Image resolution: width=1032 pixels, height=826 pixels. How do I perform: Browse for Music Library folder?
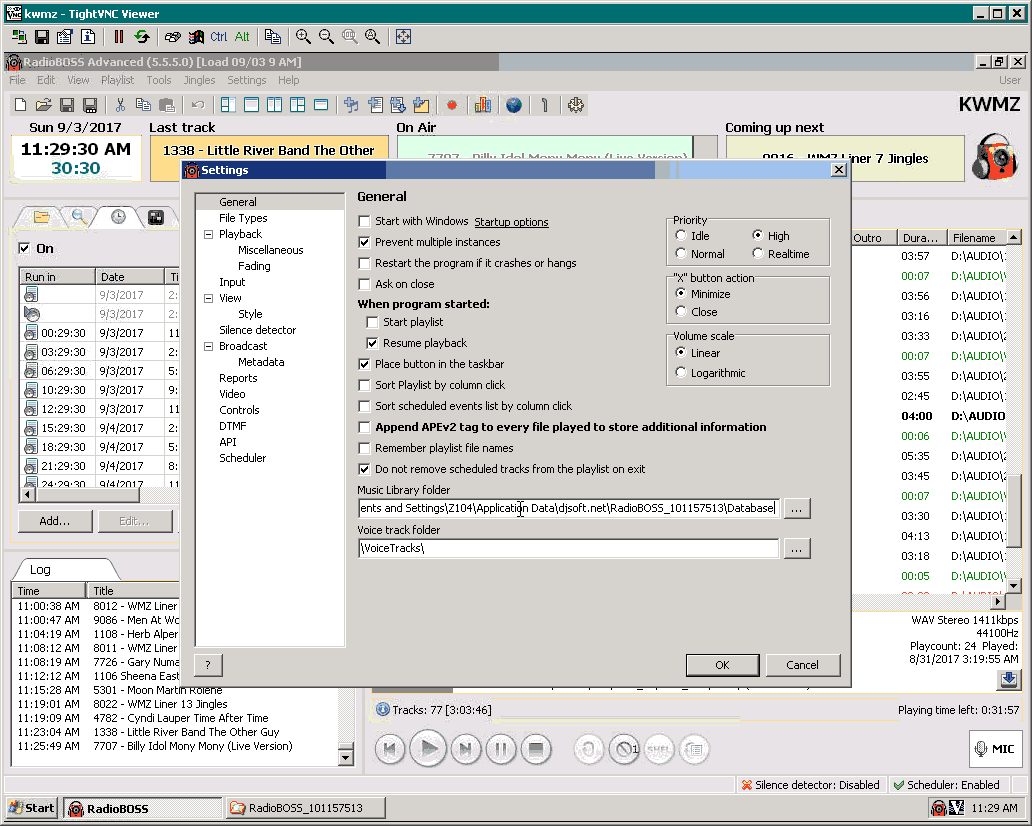796,508
